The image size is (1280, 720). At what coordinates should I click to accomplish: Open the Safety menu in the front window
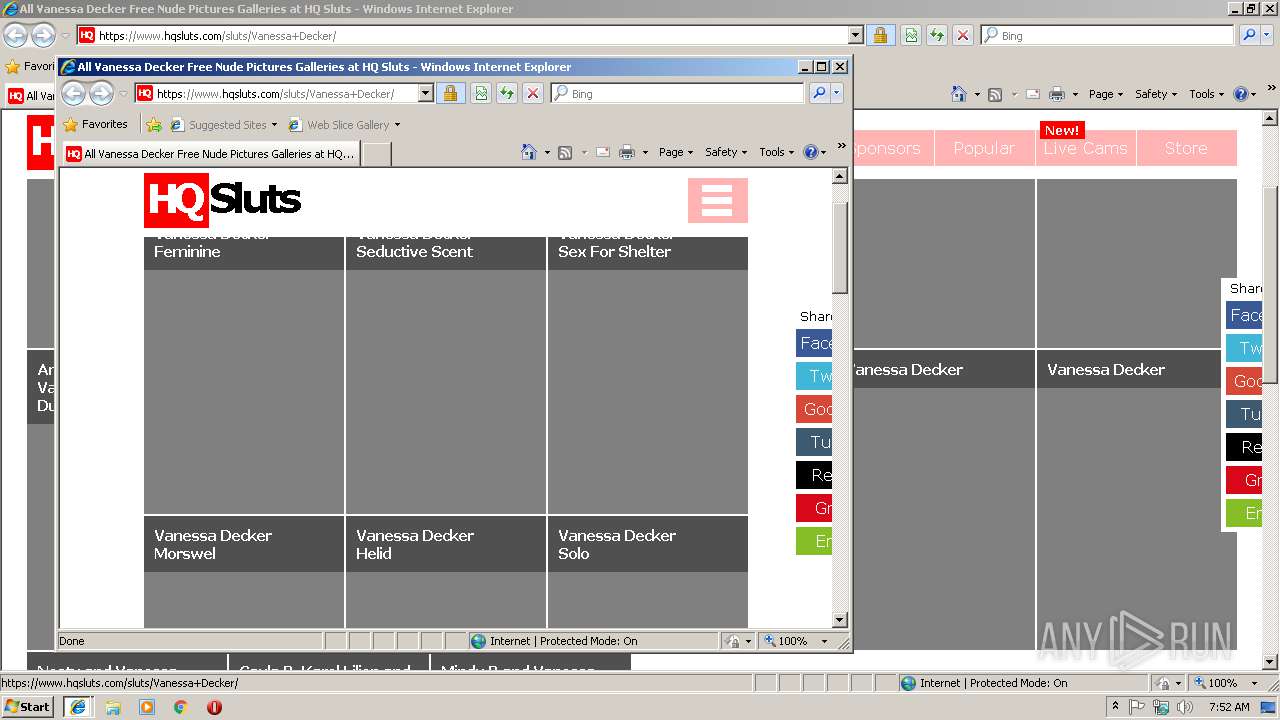pos(726,152)
